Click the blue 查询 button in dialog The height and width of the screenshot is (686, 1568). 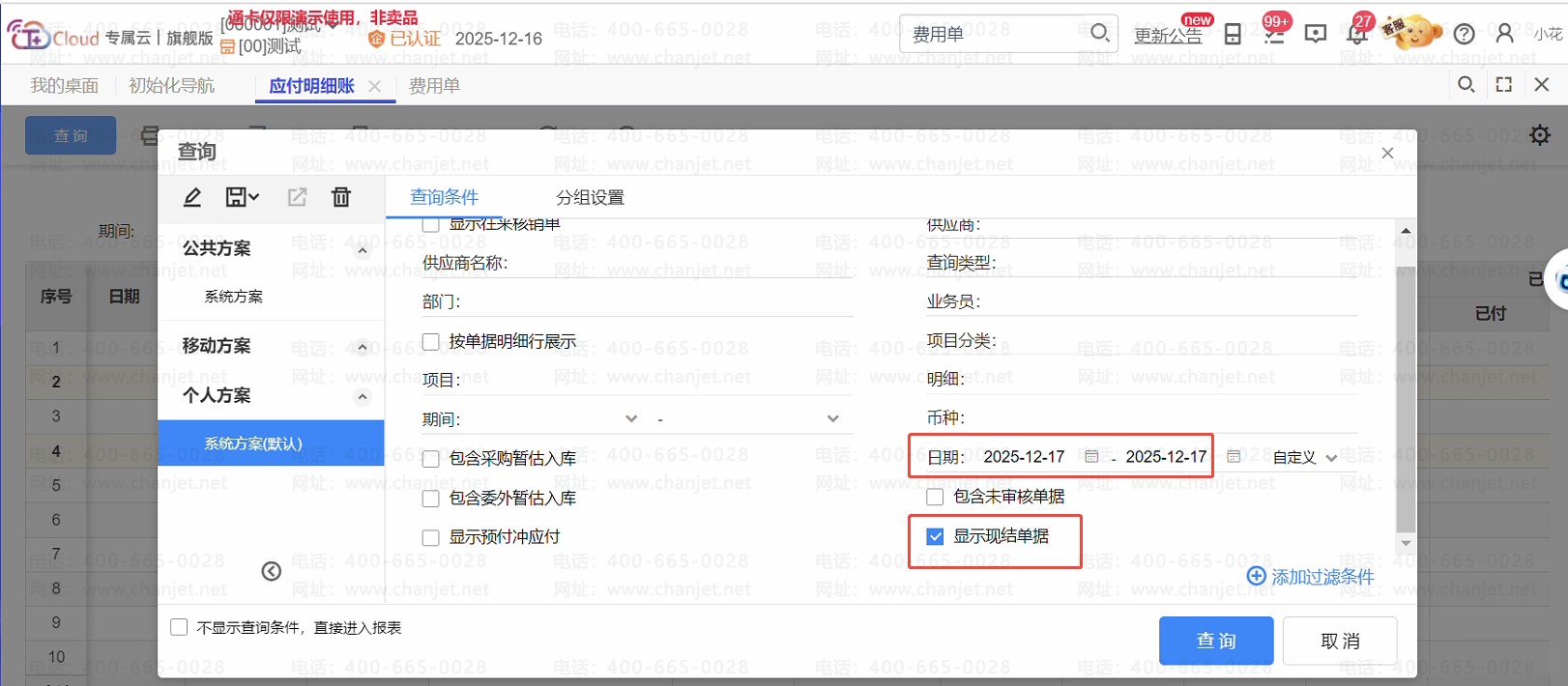1216,641
